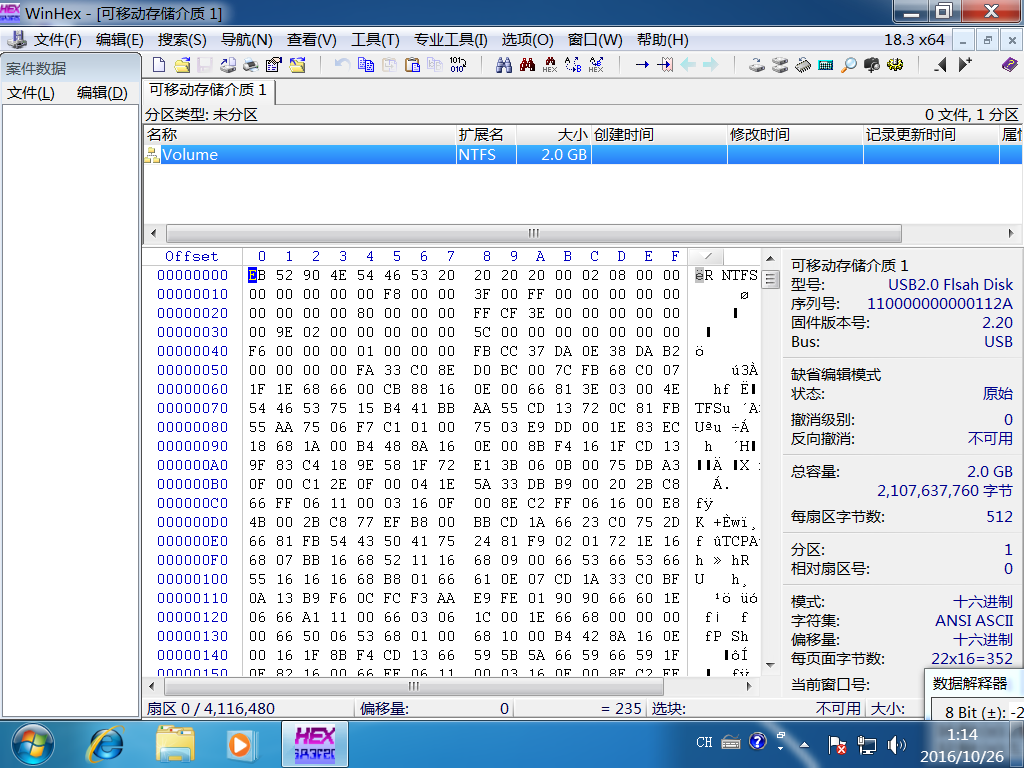Click Go To Sector icon
Image resolution: width=1024 pixels, height=768 pixels.
pyautogui.click(x=665, y=64)
